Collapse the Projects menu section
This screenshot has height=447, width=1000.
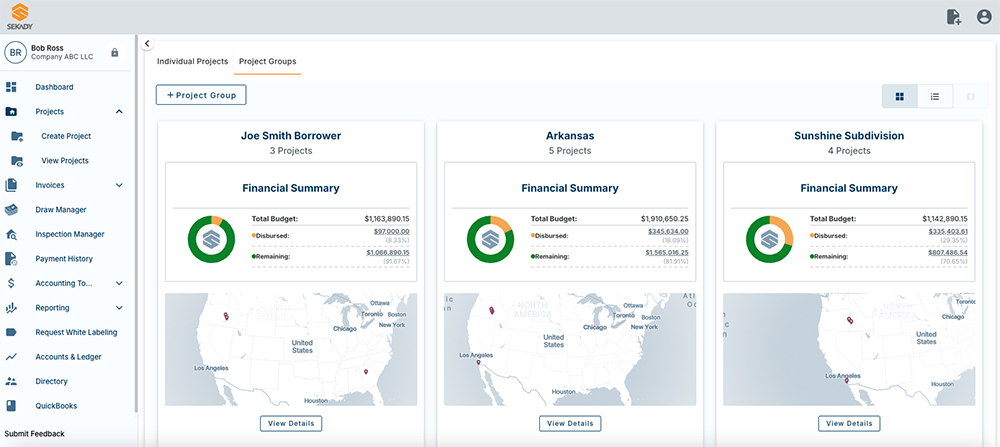(119, 112)
